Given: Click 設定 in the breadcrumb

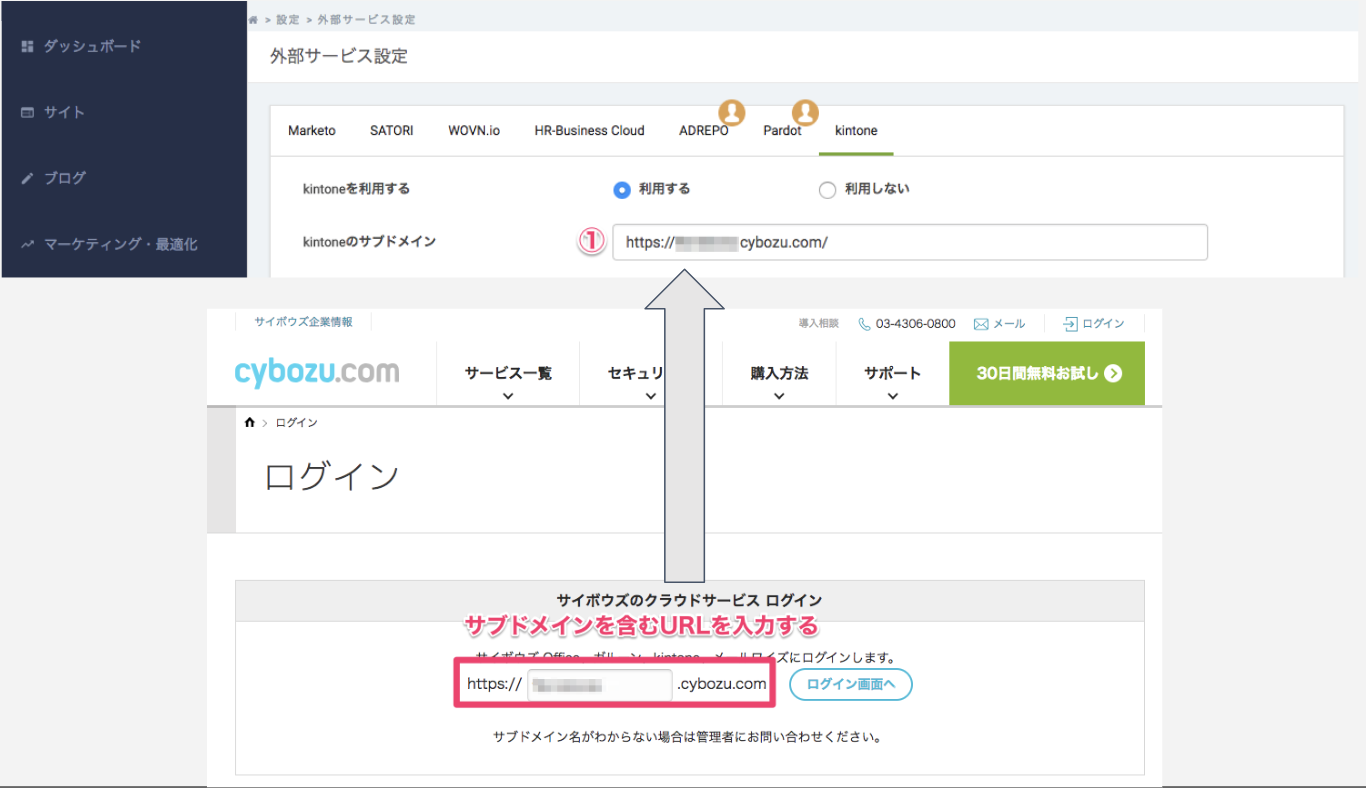Looking at the screenshot, I should click(x=288, y=19).
